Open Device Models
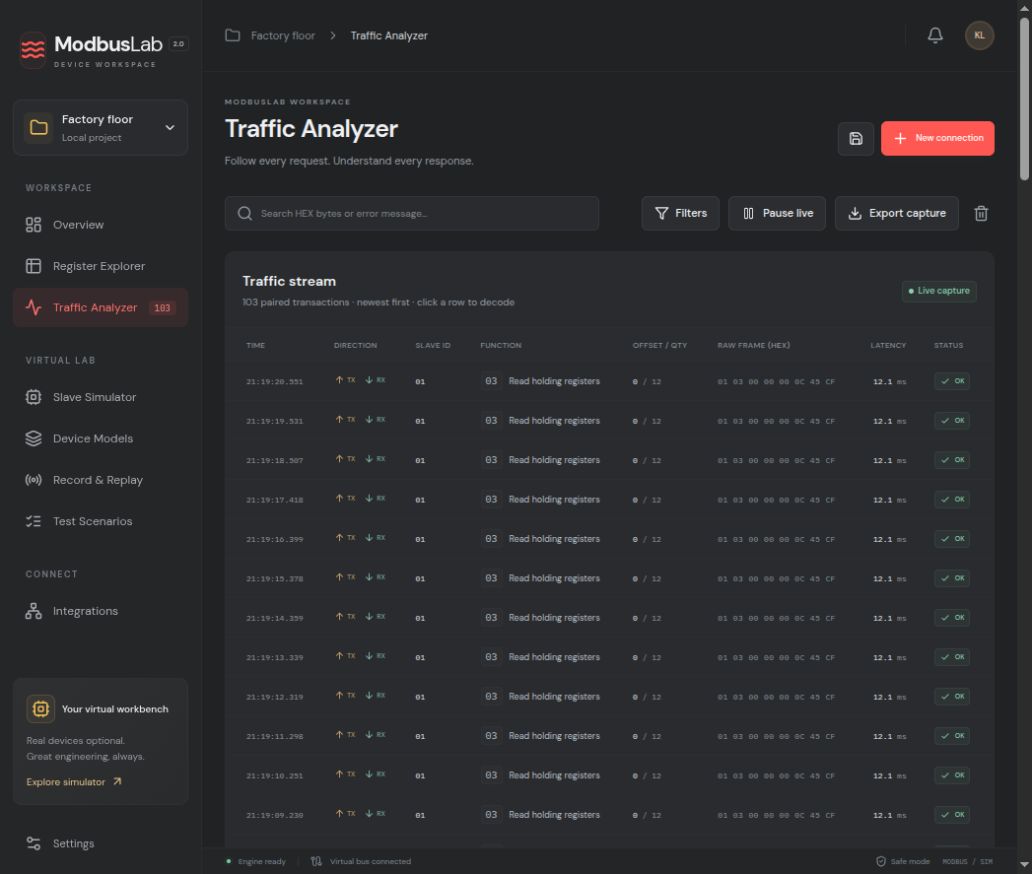This screenshot has width=1032, height=874. coord(101,438)
